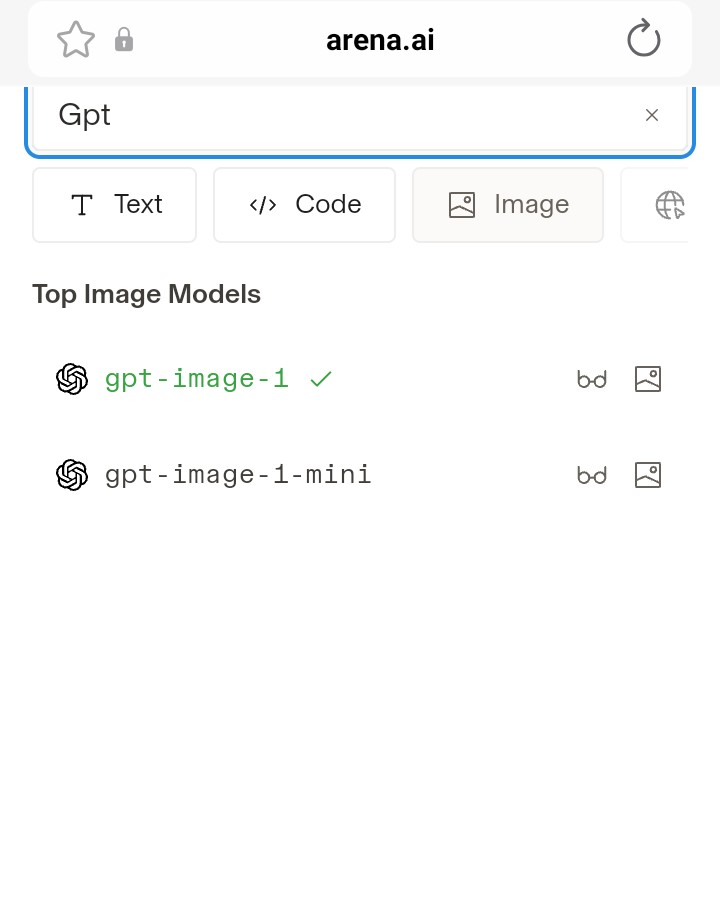
Task: Switch to the Text category tab
Action: [115, 205]
